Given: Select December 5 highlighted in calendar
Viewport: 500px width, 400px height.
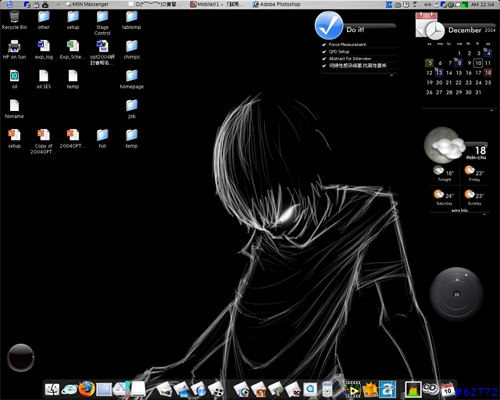Looking at the screenshot, I should click(429, 63).
